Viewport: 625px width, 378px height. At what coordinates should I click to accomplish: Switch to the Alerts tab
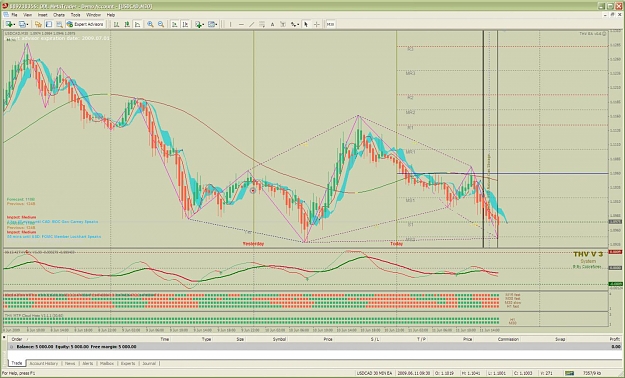click(88, 363)
